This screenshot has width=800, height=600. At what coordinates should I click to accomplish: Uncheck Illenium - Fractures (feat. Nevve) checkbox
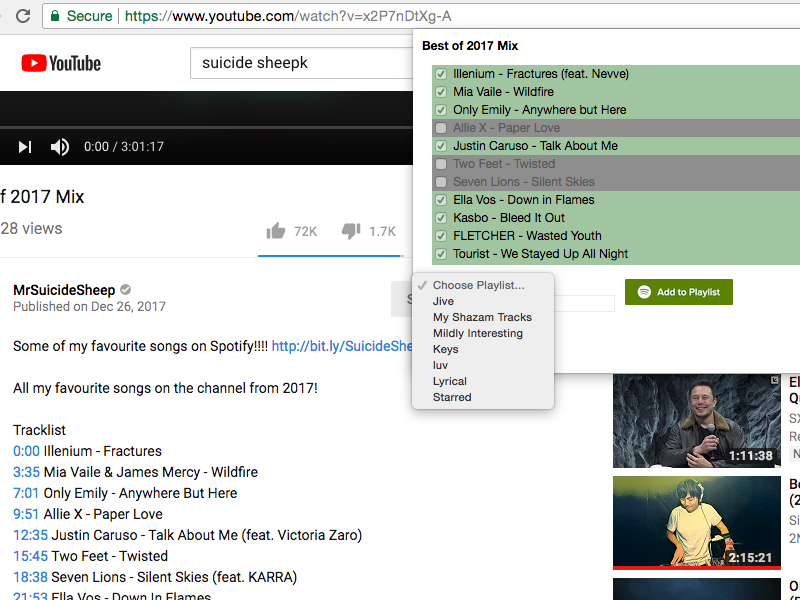441,74
